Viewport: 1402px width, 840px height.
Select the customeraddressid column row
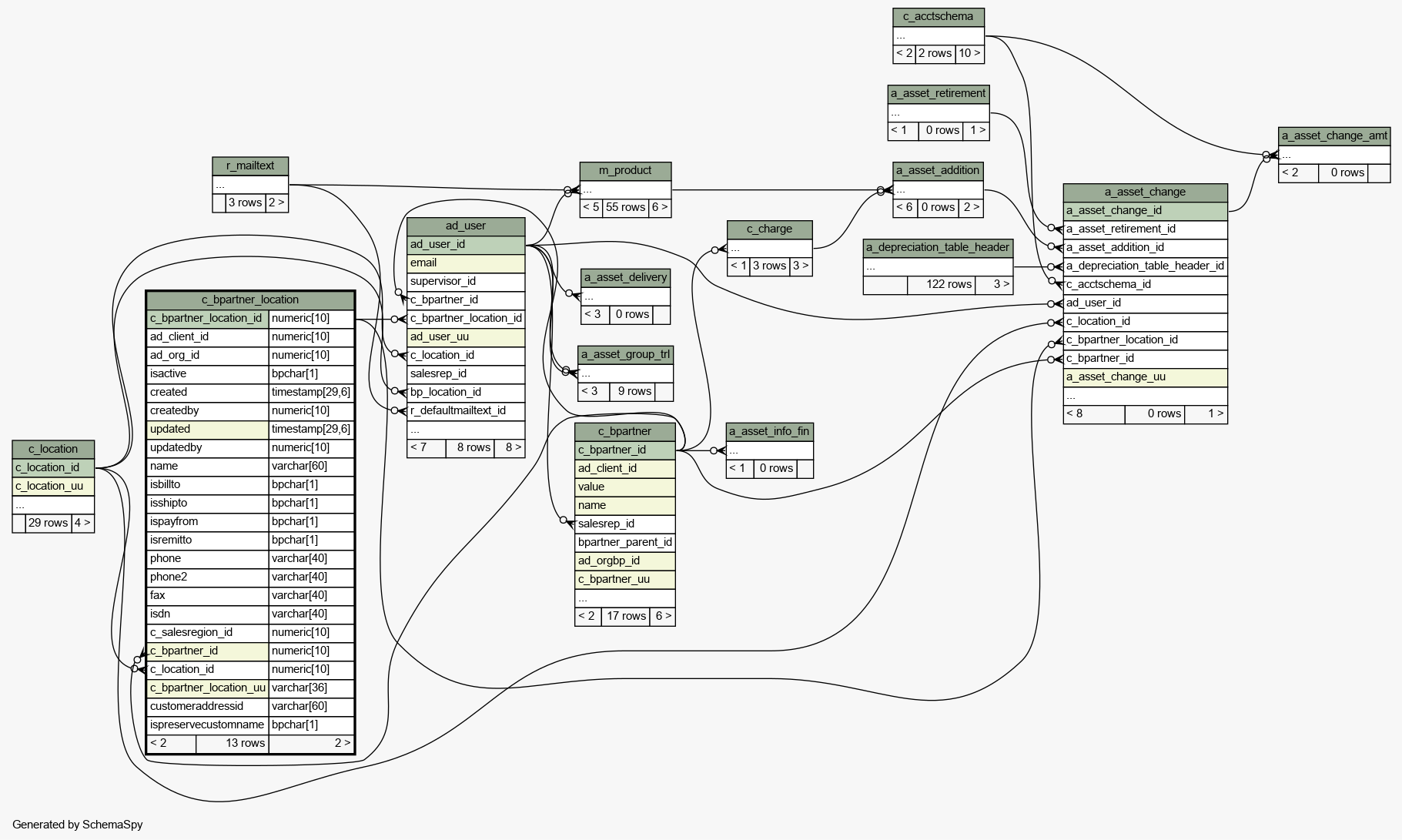250,707
